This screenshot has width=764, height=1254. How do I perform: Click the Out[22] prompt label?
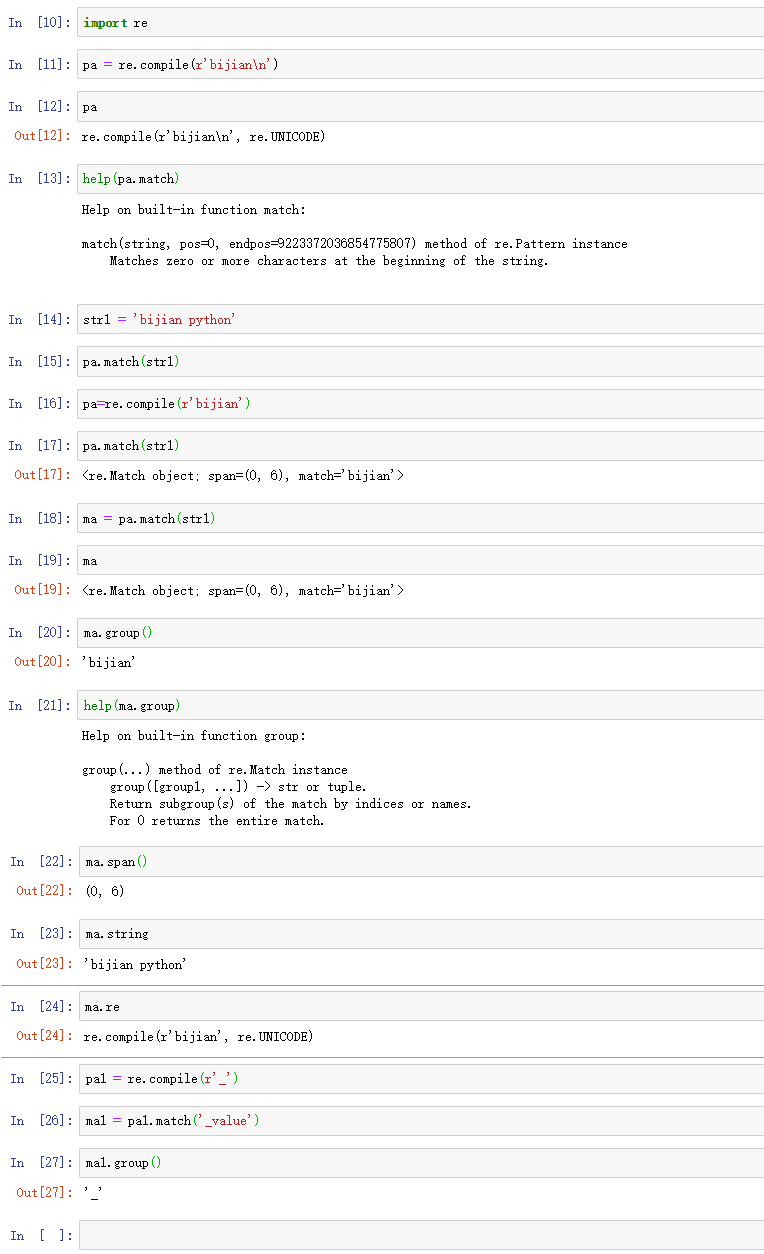pos(45,890)
